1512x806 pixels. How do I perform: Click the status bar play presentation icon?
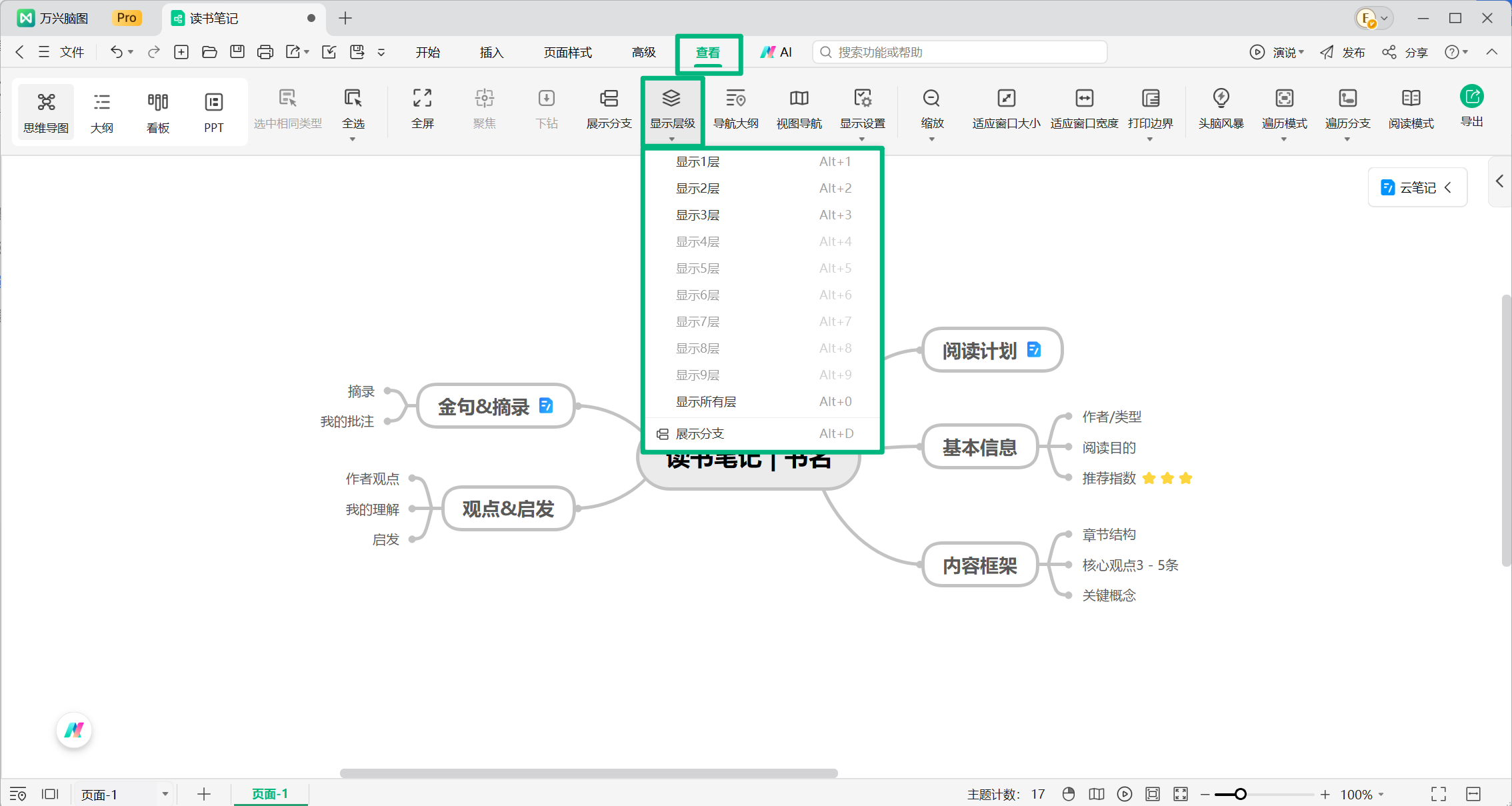[x=1125, y=794]
